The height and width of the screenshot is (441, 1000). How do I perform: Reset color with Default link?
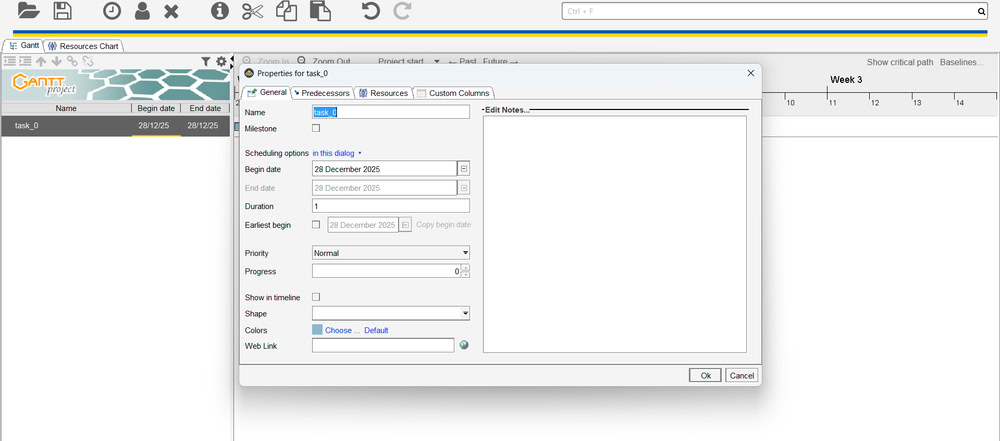pos(376,330)
